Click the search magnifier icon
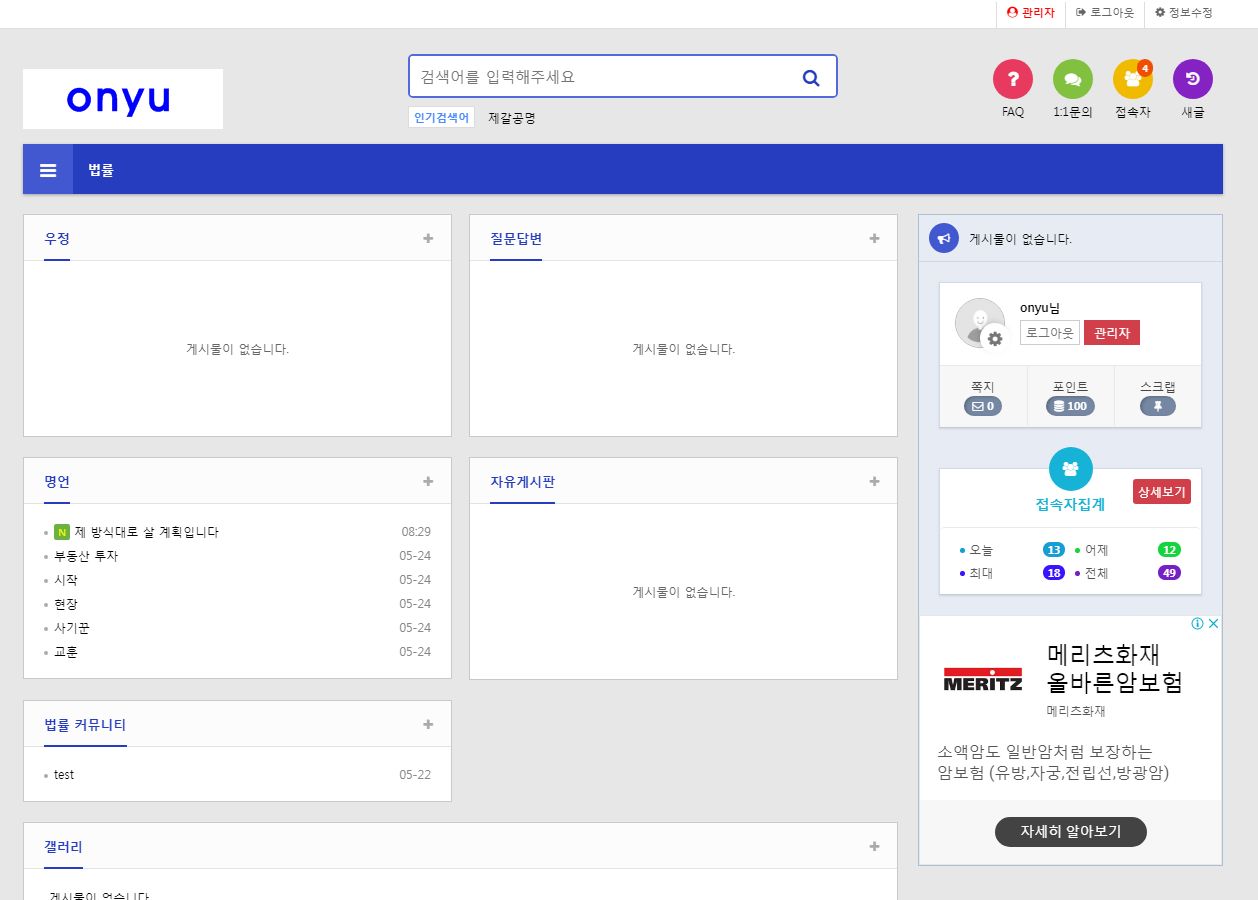Image resolution: width=1258 pixels, height=900 pixels. (x=811, y=77)
